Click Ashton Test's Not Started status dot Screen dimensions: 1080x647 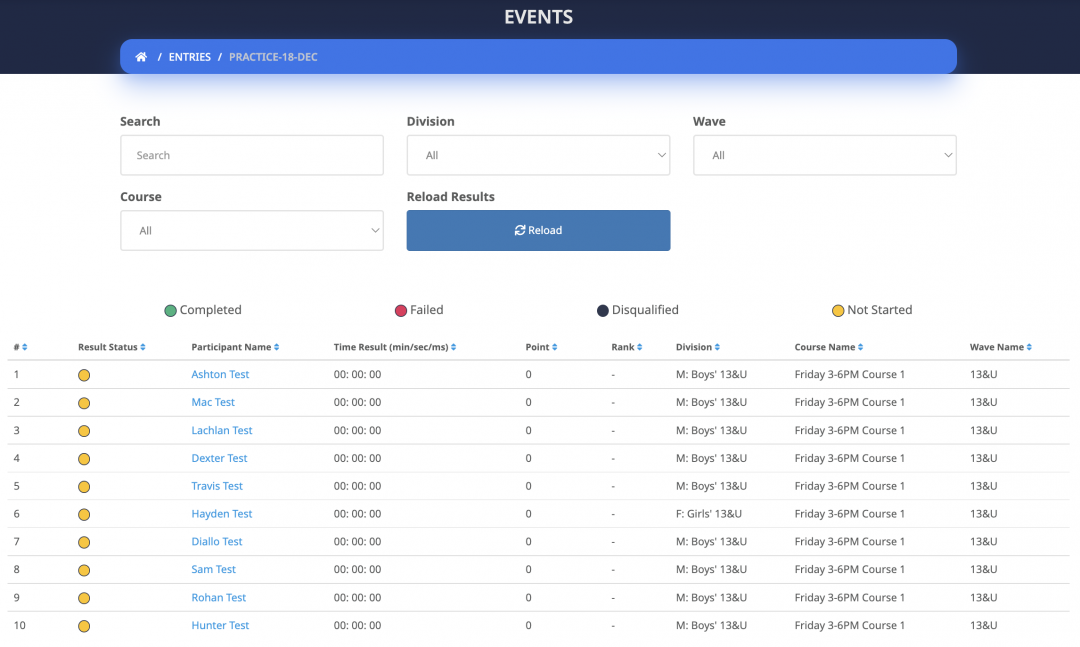(84, 376)
